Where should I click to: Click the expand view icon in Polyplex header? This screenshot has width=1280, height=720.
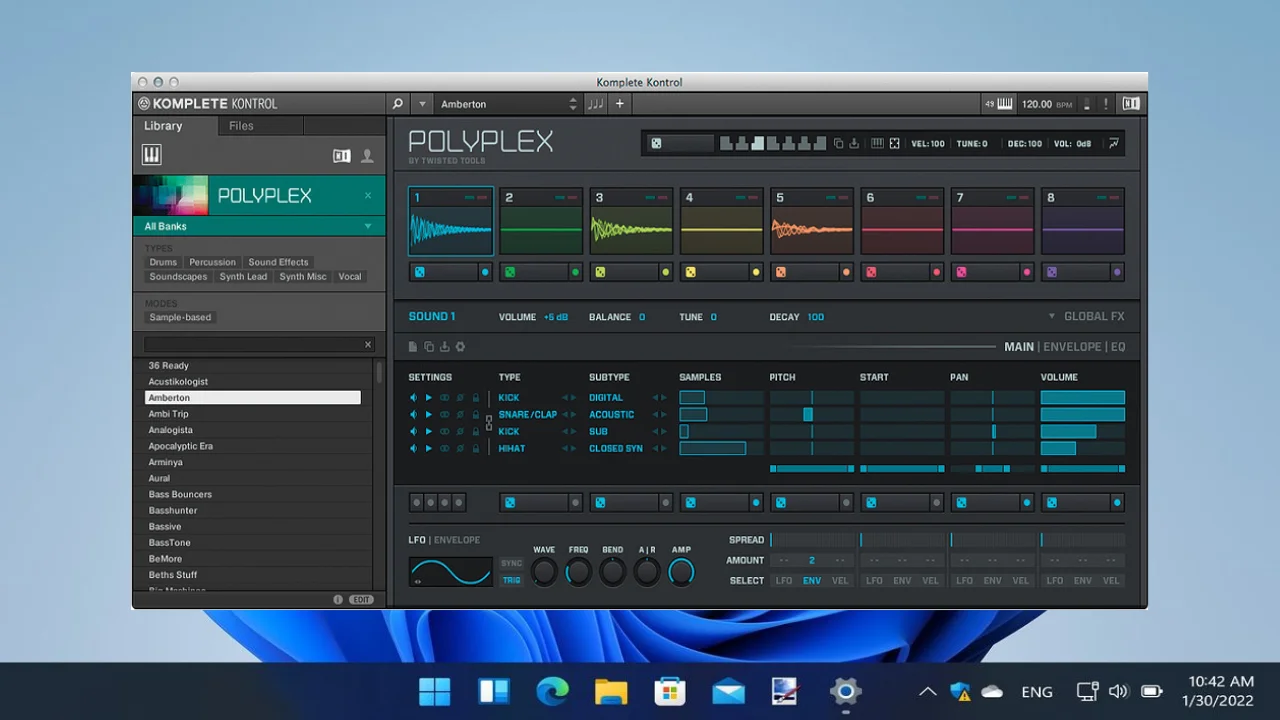894,144
